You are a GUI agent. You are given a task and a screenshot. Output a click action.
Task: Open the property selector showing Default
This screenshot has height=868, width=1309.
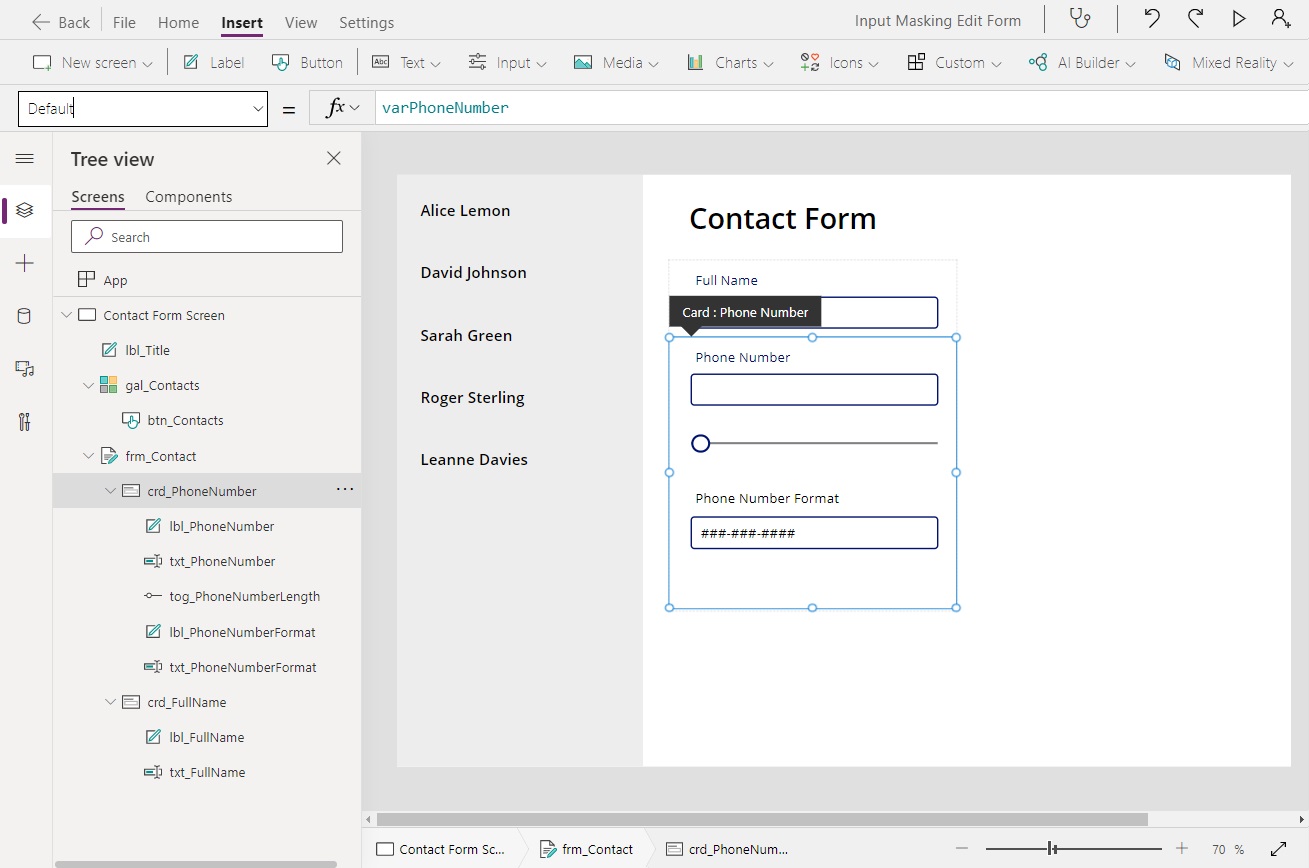tap(143, 108)
